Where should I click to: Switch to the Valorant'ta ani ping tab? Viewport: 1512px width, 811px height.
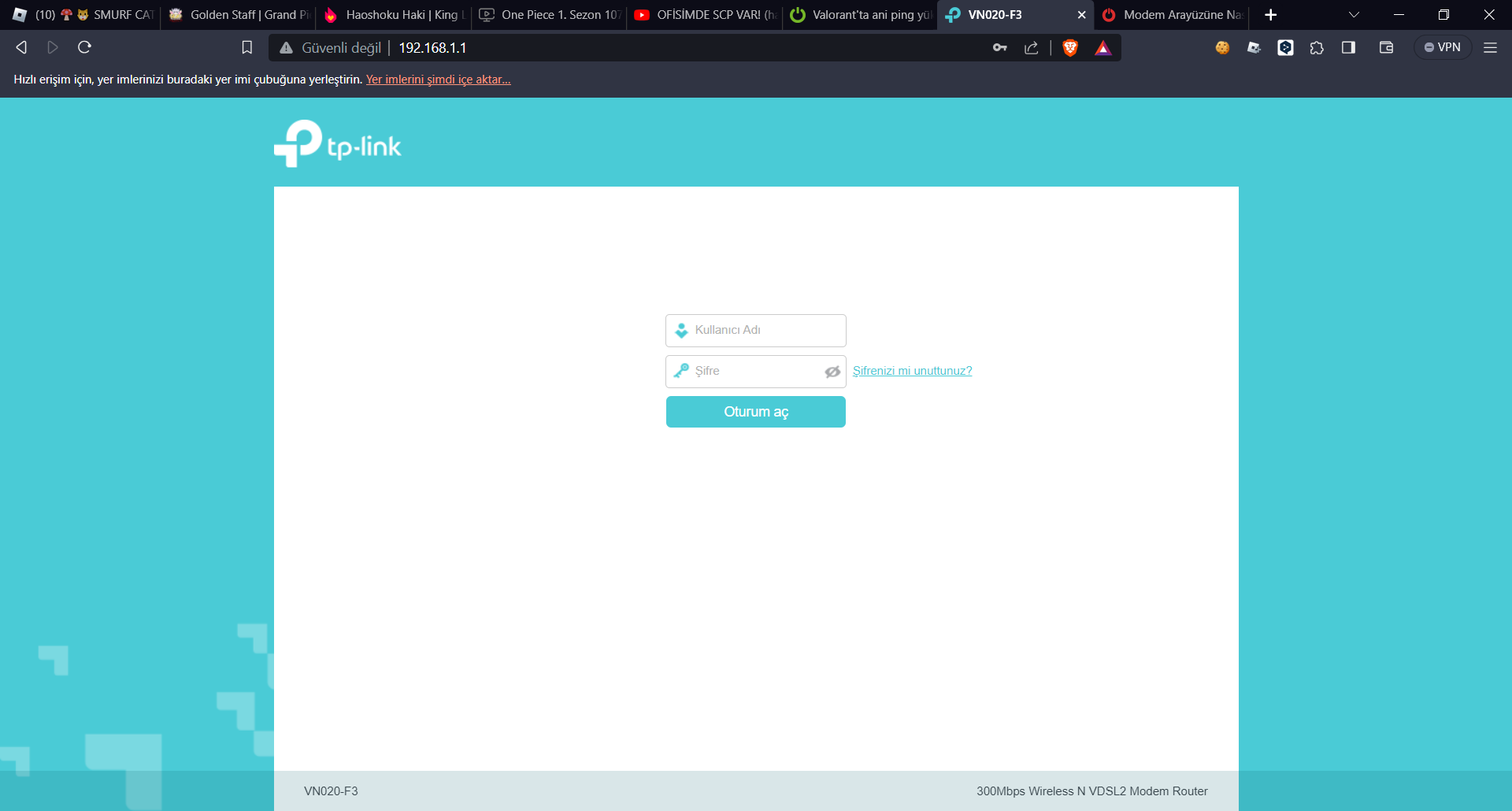861,15
